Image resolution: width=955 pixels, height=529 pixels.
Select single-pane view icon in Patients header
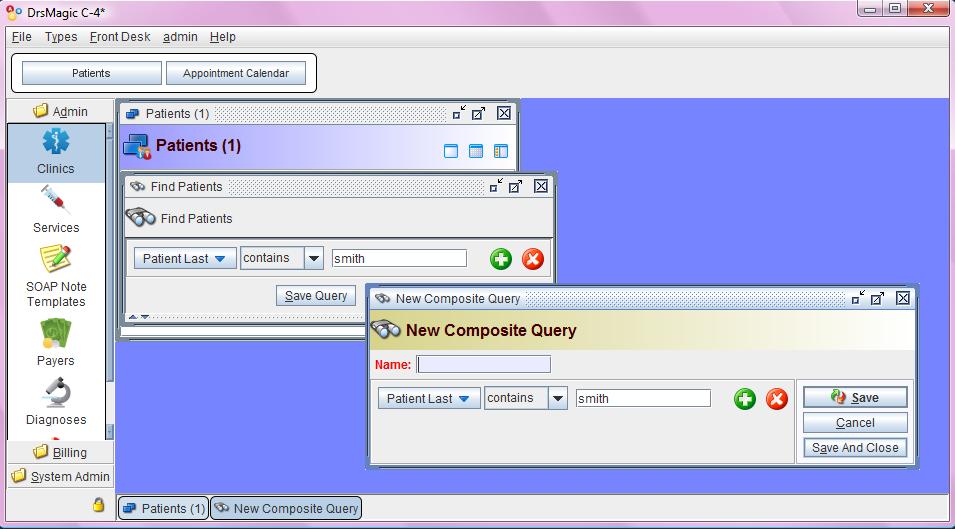[x=451, y=151]
